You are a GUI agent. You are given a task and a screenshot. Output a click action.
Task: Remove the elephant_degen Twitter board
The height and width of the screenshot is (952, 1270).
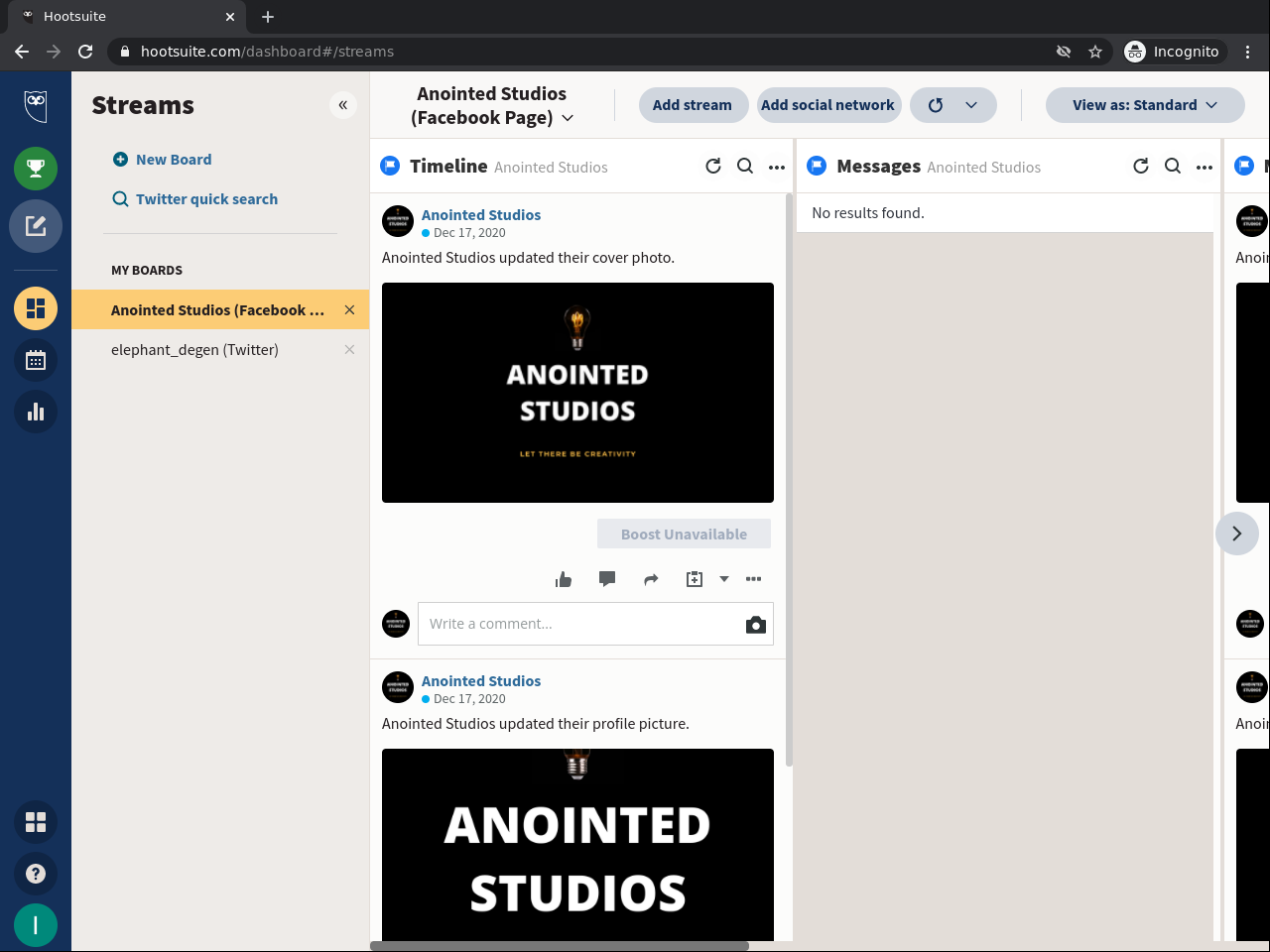click(349, 350)
